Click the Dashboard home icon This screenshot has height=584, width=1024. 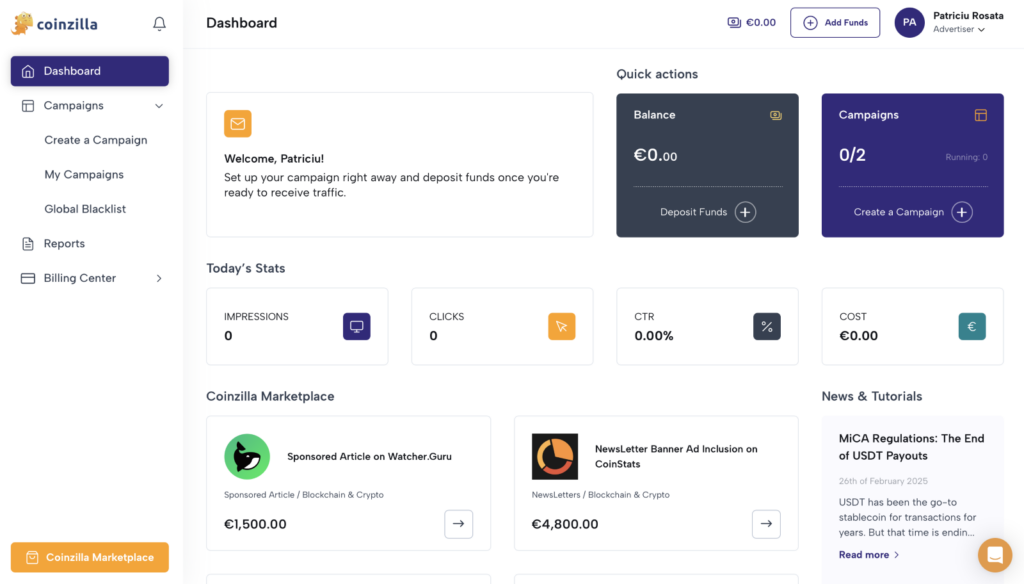pyautogui.click(x=27, y=71)
